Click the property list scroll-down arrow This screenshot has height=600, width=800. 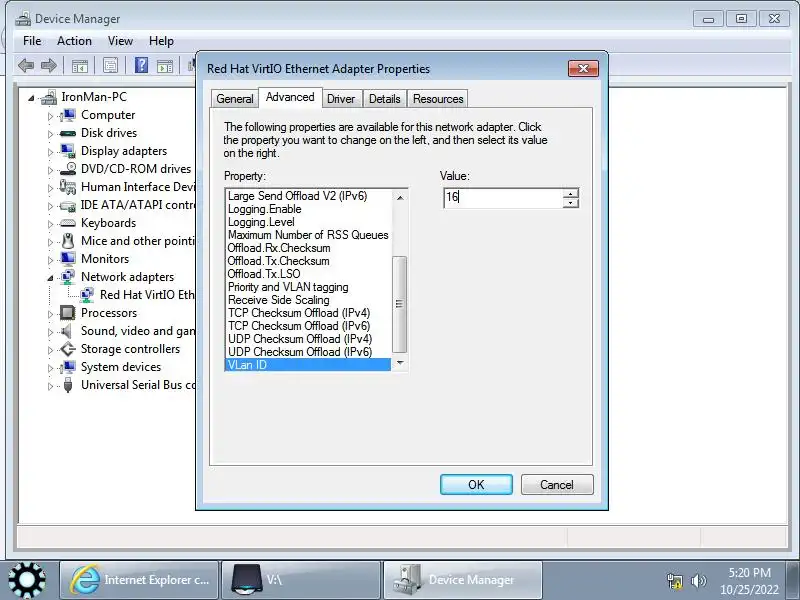tap(399, 363)
